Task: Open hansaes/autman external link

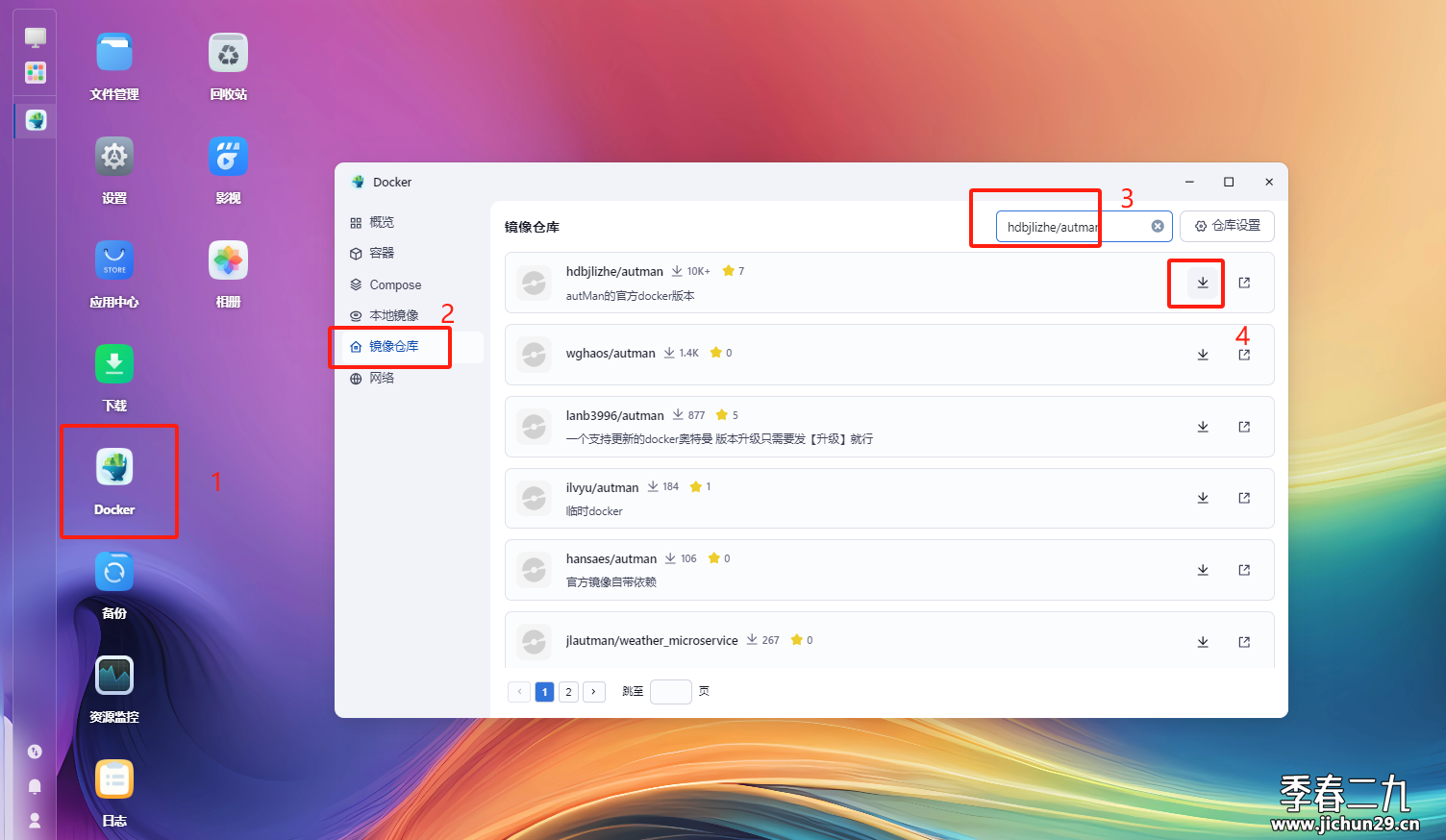Action: (x=1244, y=570)
